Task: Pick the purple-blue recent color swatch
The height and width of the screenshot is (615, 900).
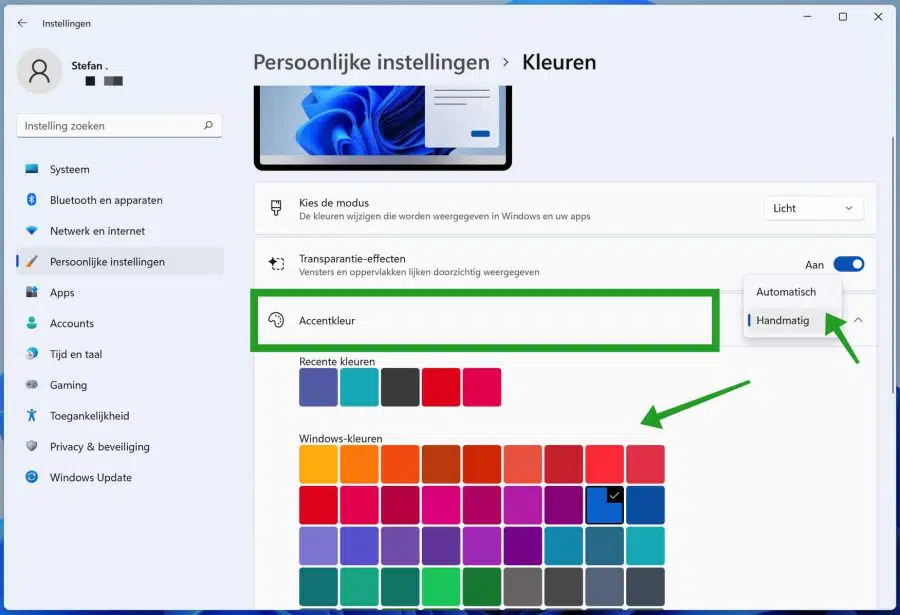Action: pyautogui.click(x=318, y=387)
